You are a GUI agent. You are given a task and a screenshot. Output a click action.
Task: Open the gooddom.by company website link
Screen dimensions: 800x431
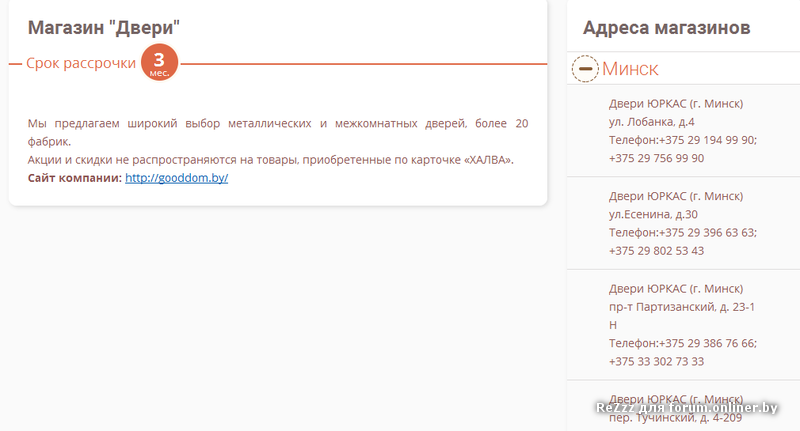177,178
